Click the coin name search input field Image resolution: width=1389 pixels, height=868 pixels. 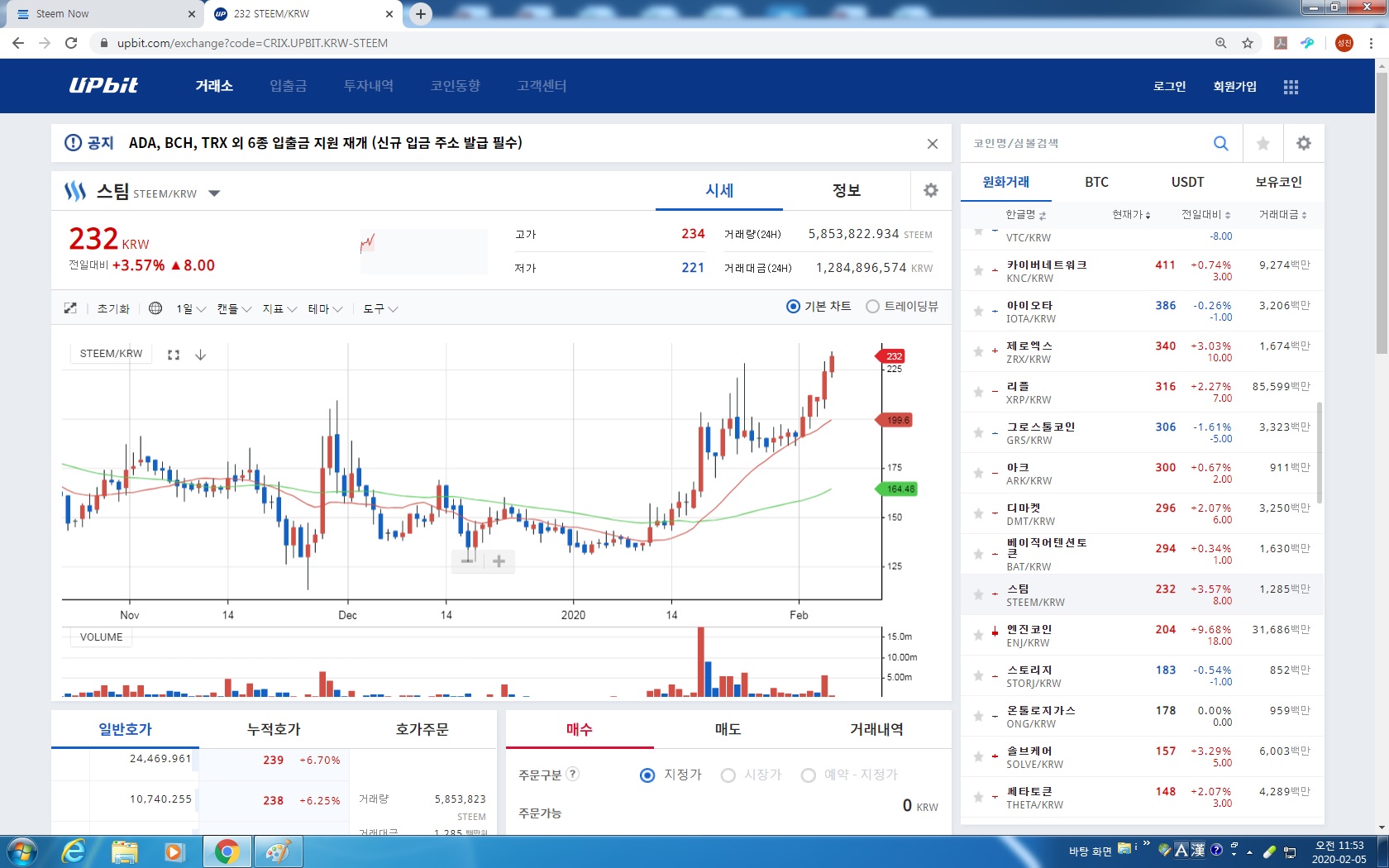pyautogui.click(x=1085, y=143)
